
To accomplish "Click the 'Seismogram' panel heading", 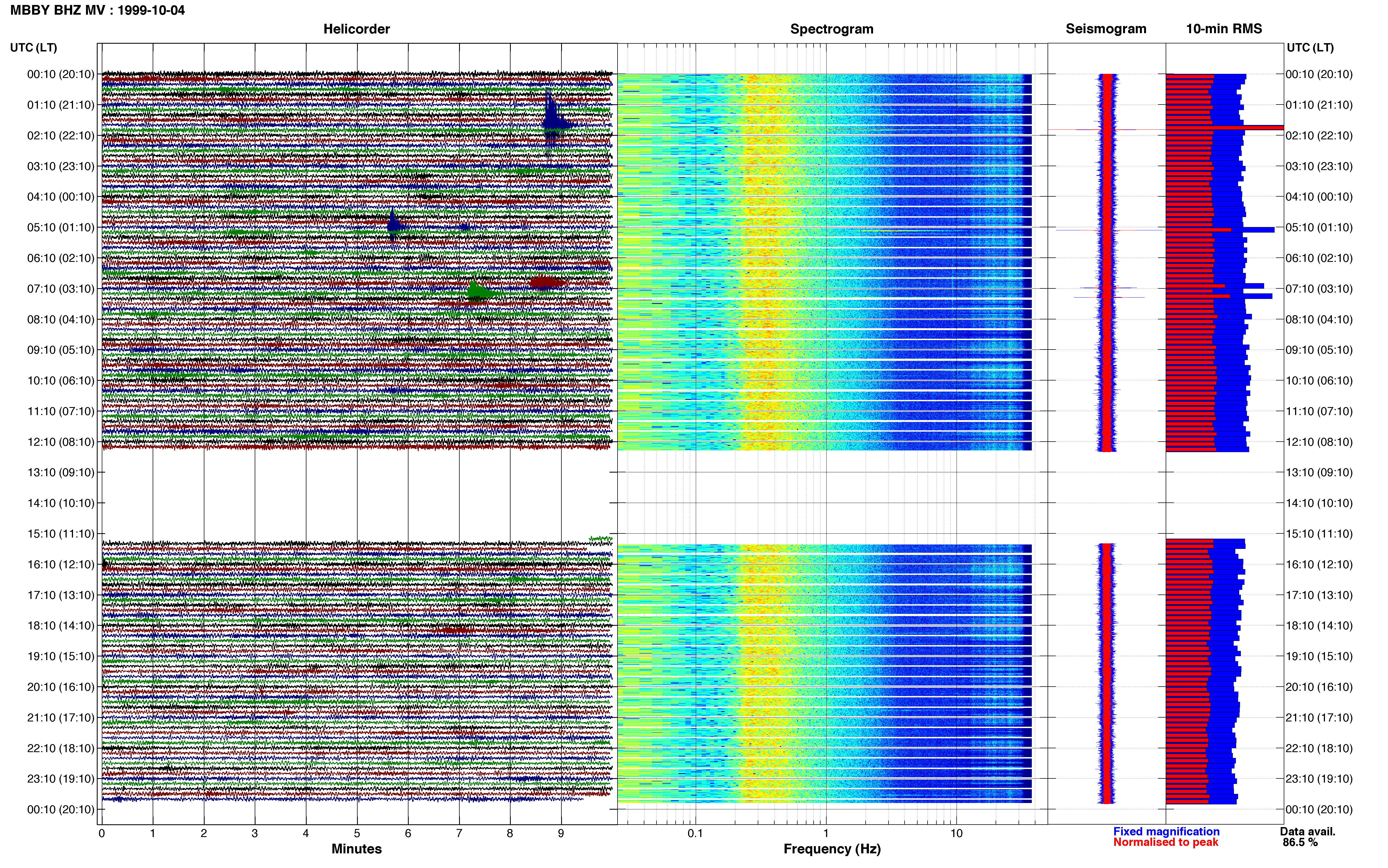I will [1106, 29].
